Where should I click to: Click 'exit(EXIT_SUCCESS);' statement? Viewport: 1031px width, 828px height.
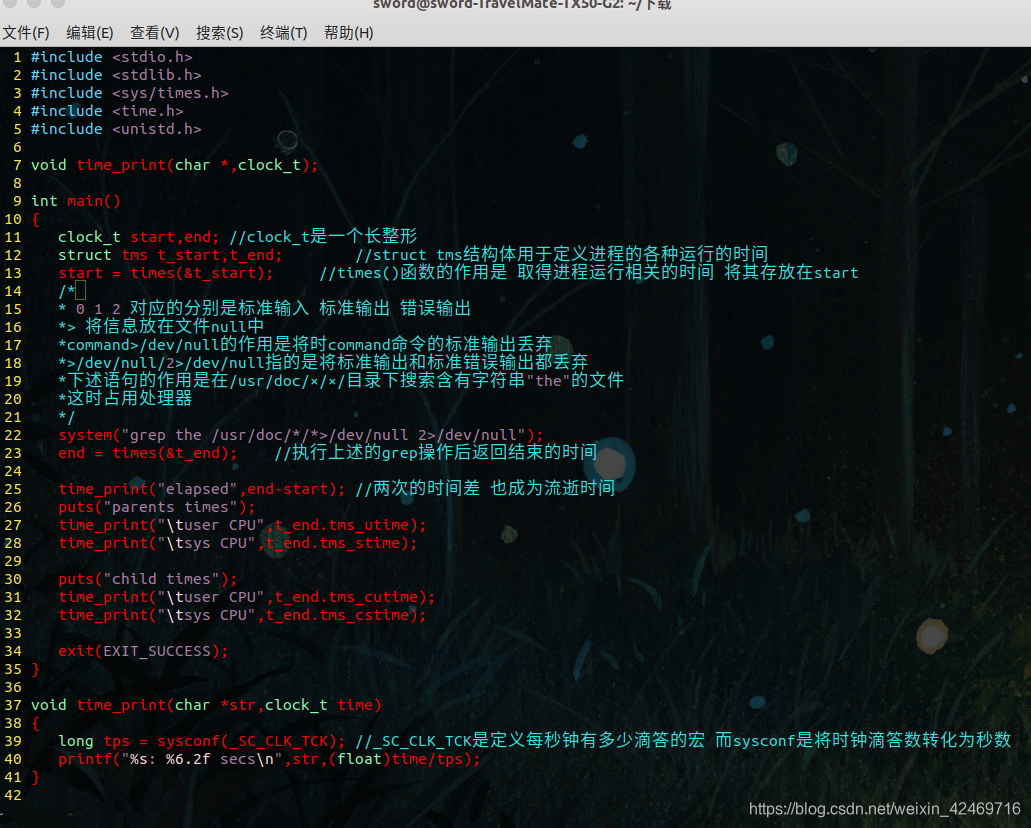(143, 651)
